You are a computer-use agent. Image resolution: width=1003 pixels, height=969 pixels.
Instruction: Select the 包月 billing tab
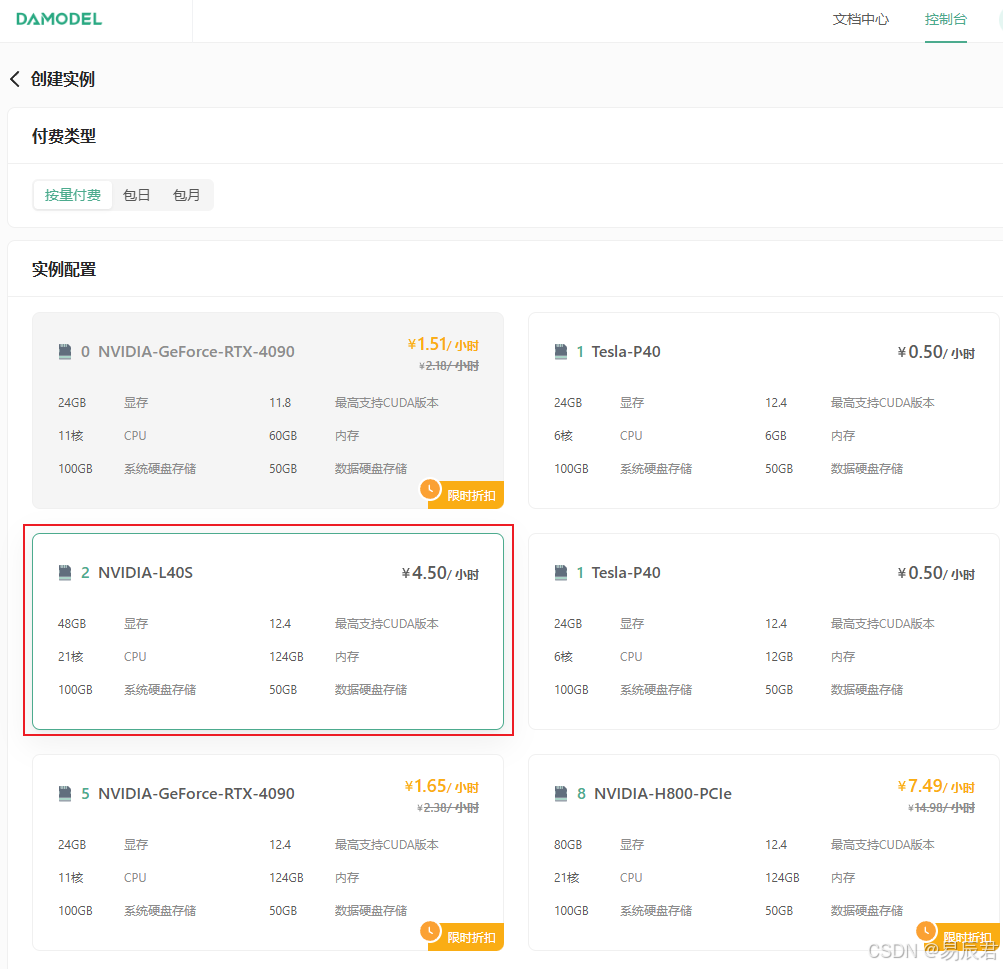point(187,195)
